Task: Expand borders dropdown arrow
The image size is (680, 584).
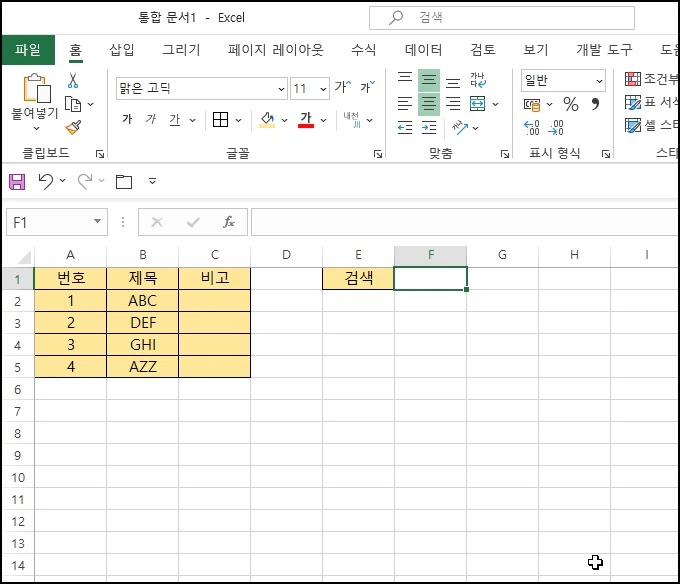Action: click(x=239, y=120)
